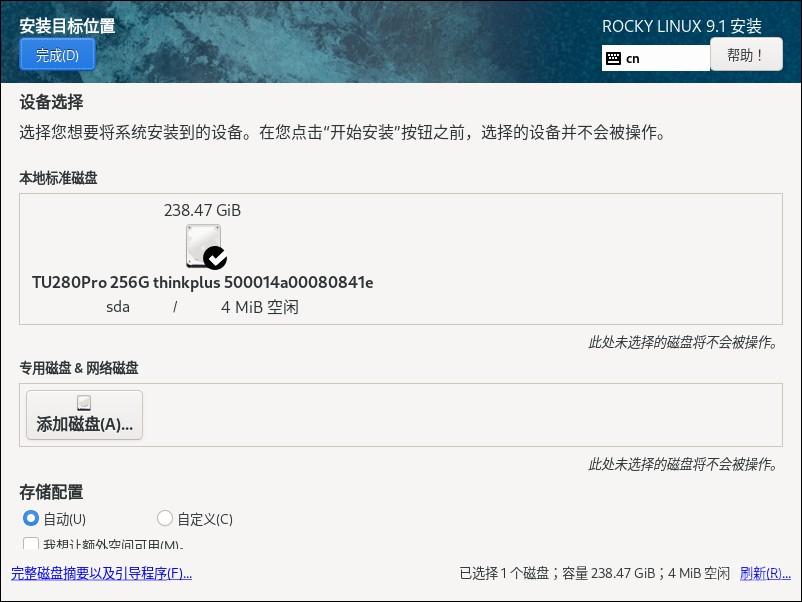Click the small disk icon above 添加磁盘
Image resolution: width=802 pixels, height=602 pixels.
click(84, 403)
